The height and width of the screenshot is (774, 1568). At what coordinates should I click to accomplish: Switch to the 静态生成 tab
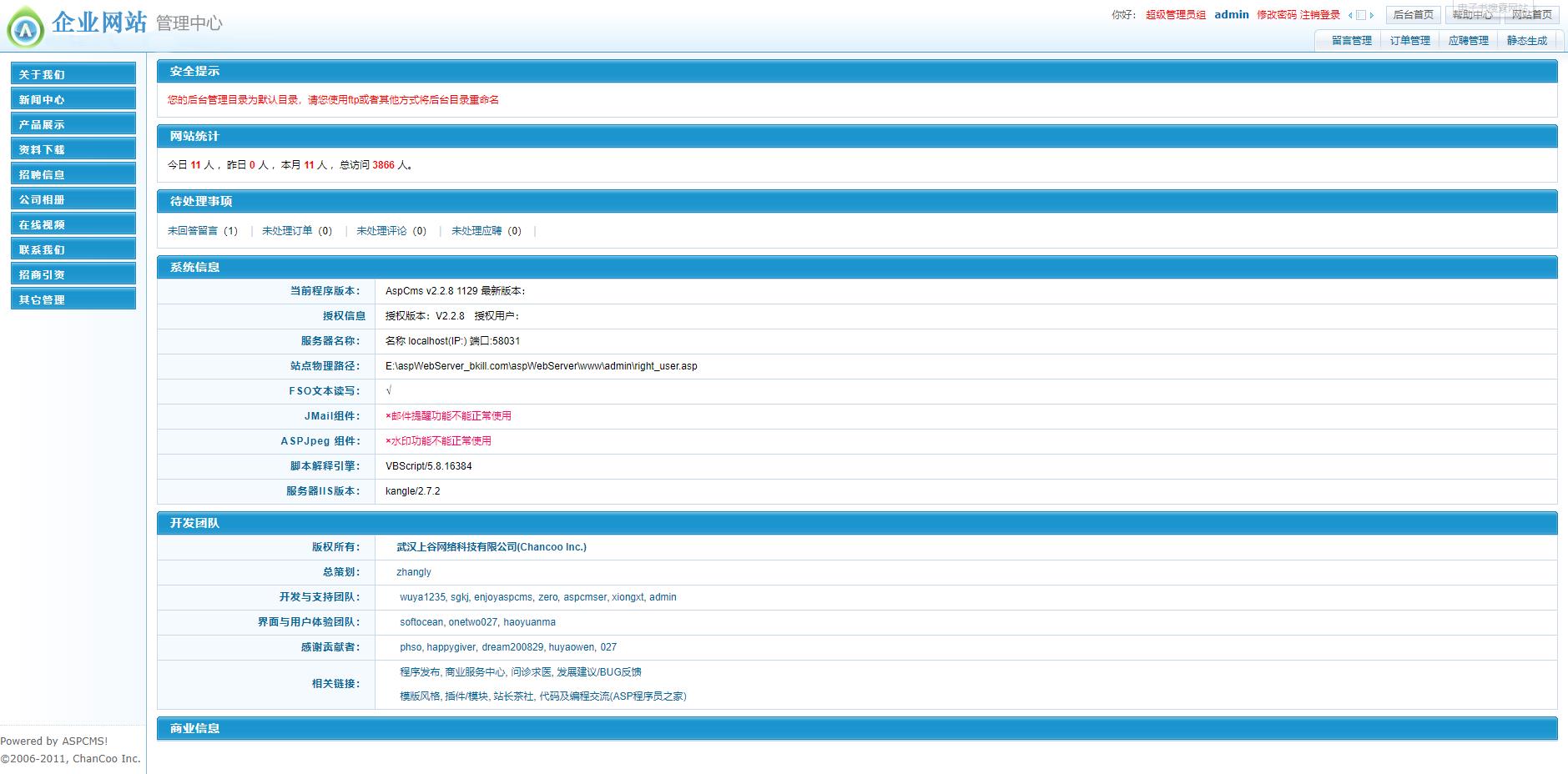(1526, 40)
